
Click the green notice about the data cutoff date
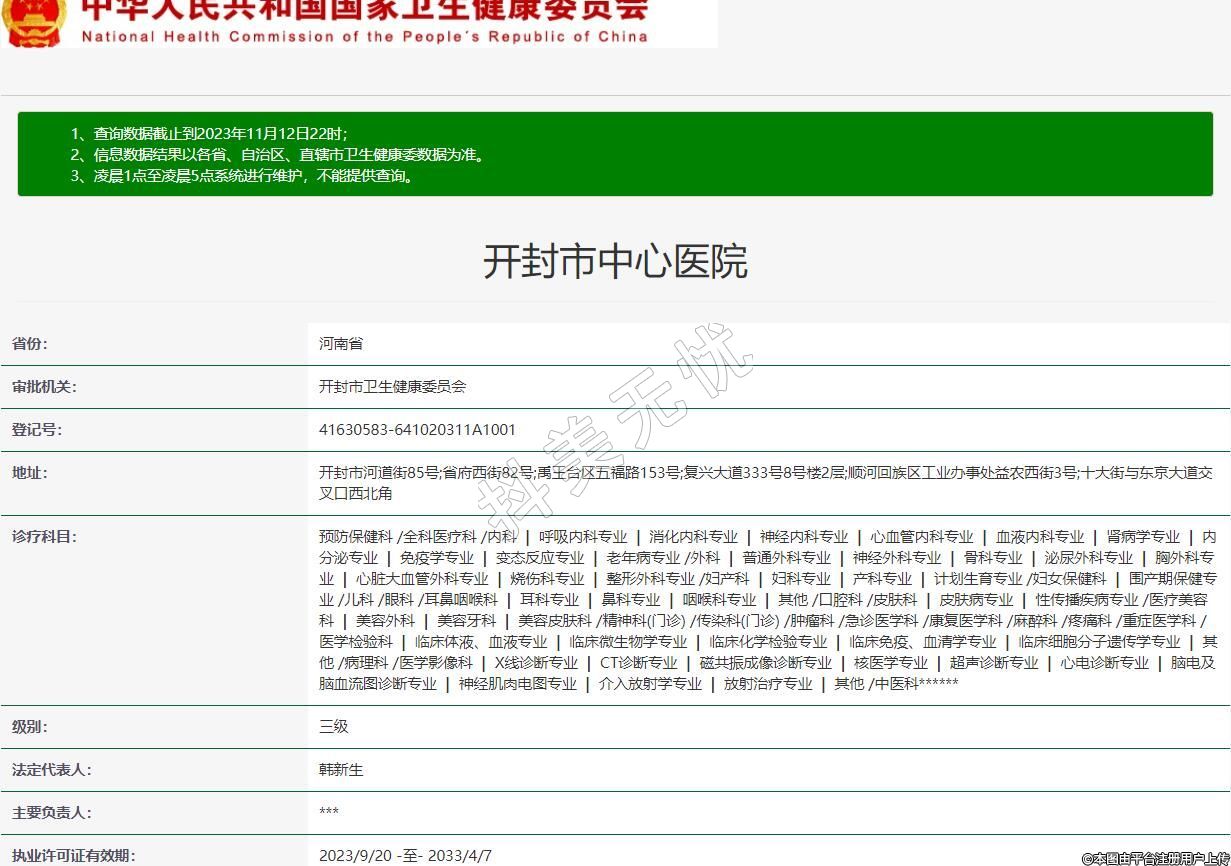[220, 133]
